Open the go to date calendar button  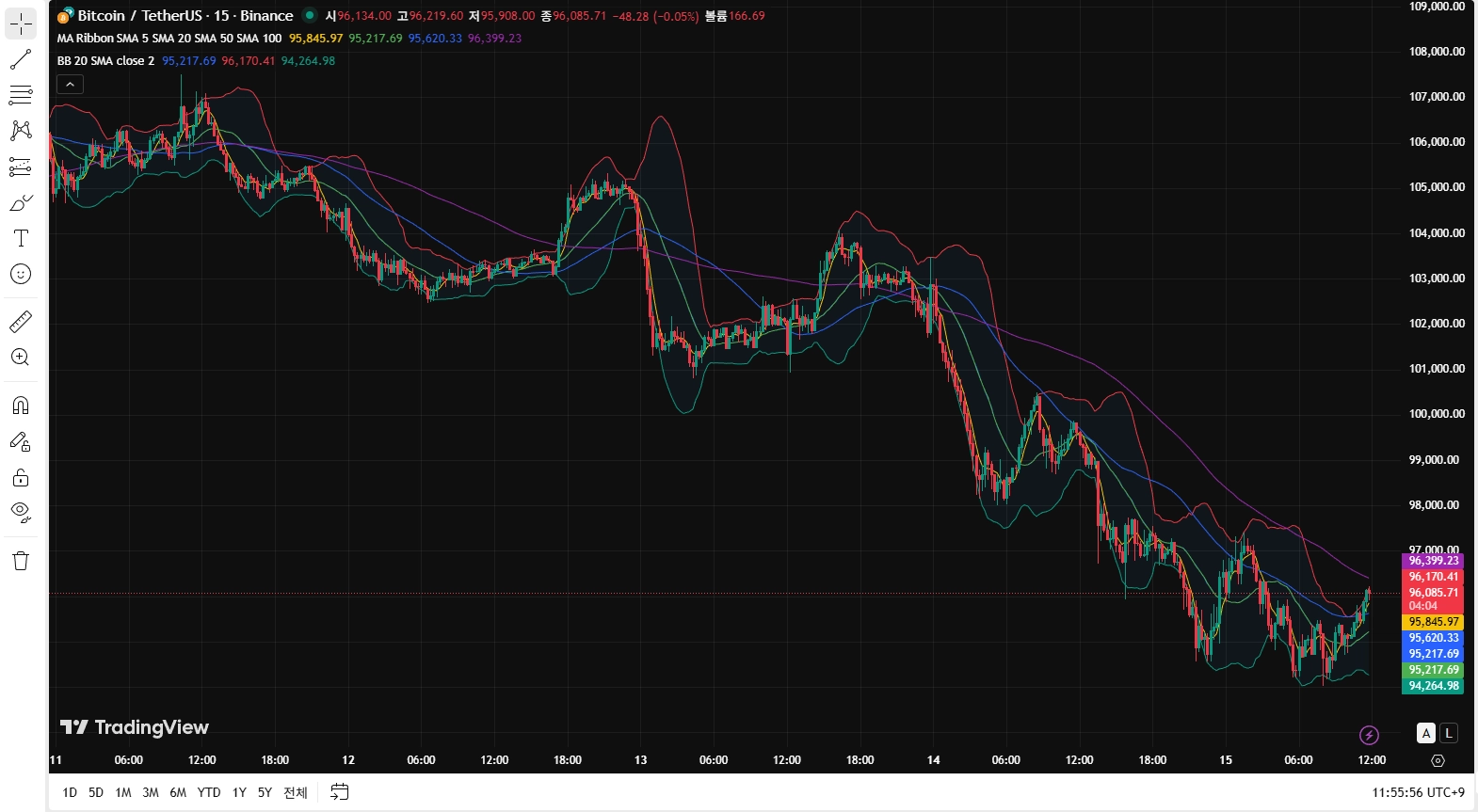pos(340,792)
